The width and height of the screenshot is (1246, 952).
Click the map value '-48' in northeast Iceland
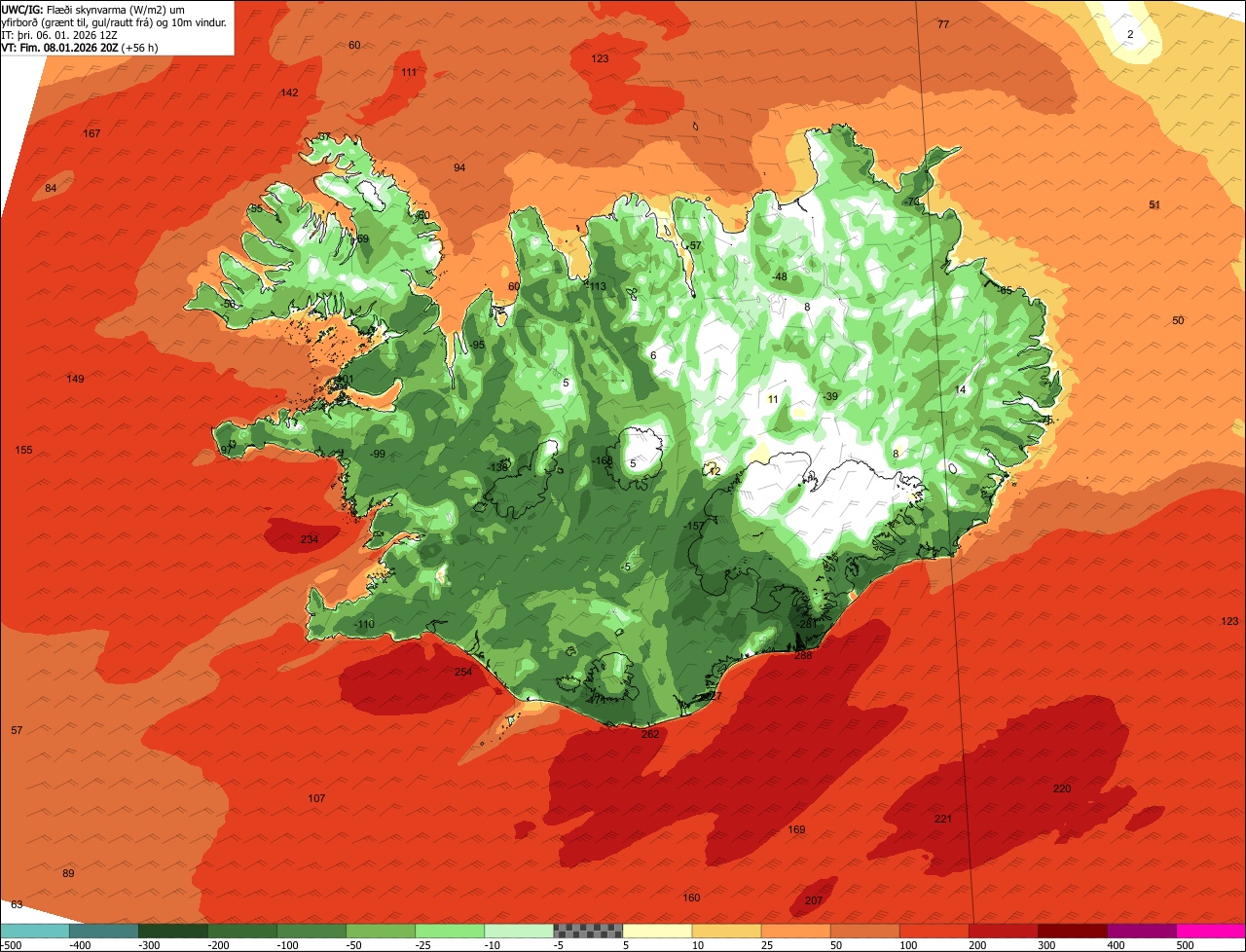(779, 277)
